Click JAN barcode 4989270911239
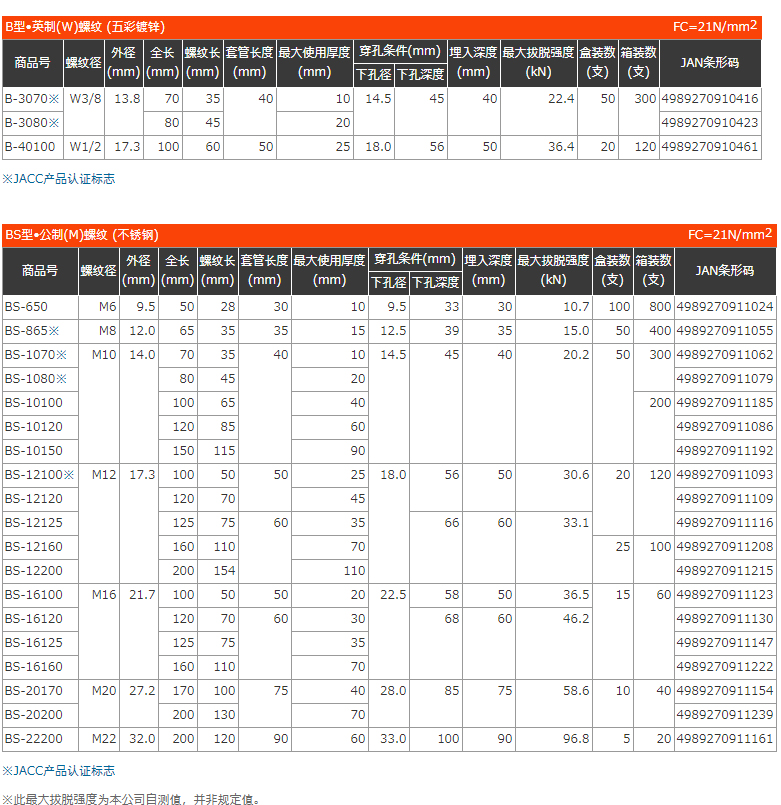This screenshot has width=781, height=805. pos(725,715)
